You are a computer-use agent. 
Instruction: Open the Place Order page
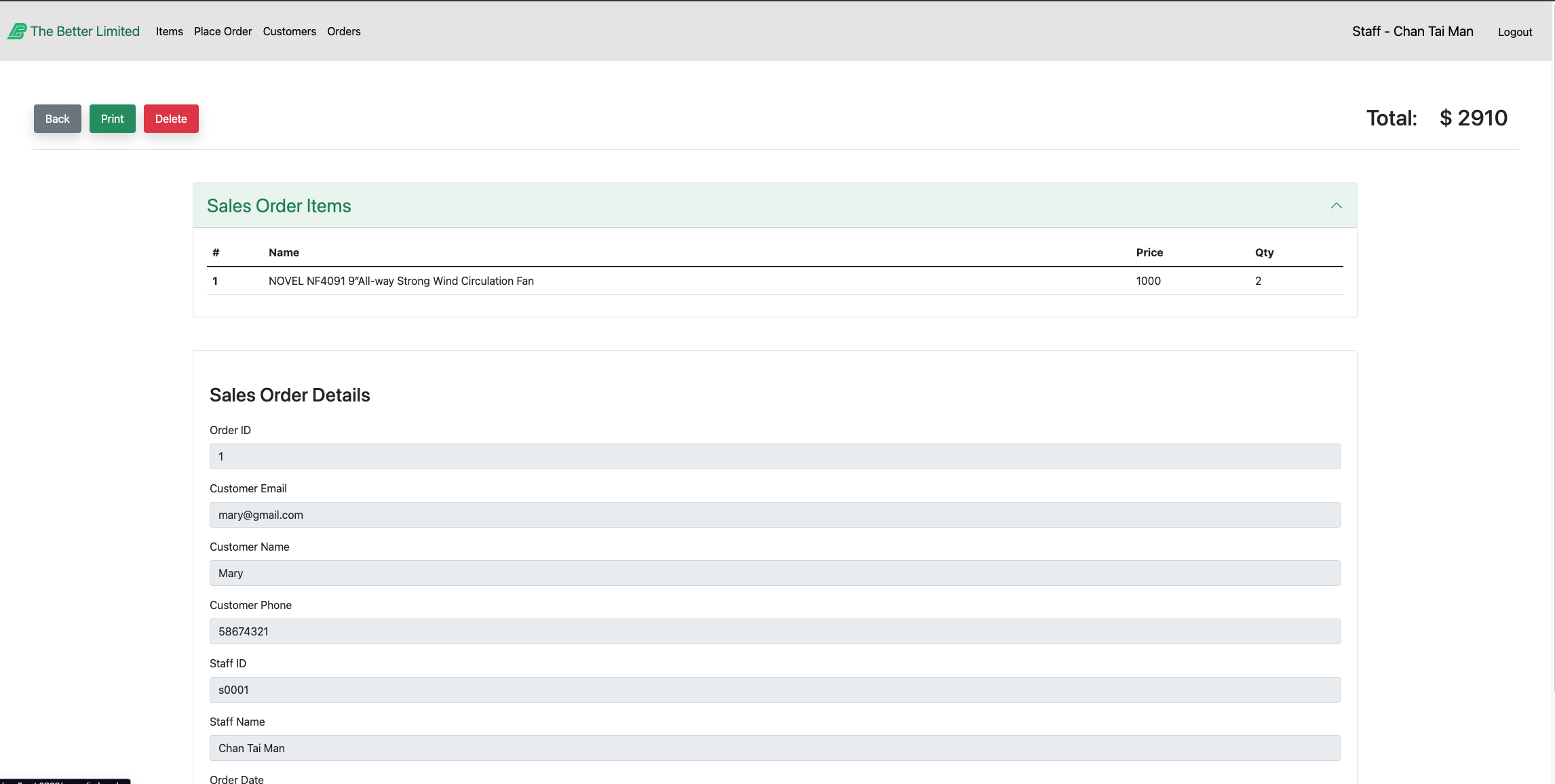223,31
